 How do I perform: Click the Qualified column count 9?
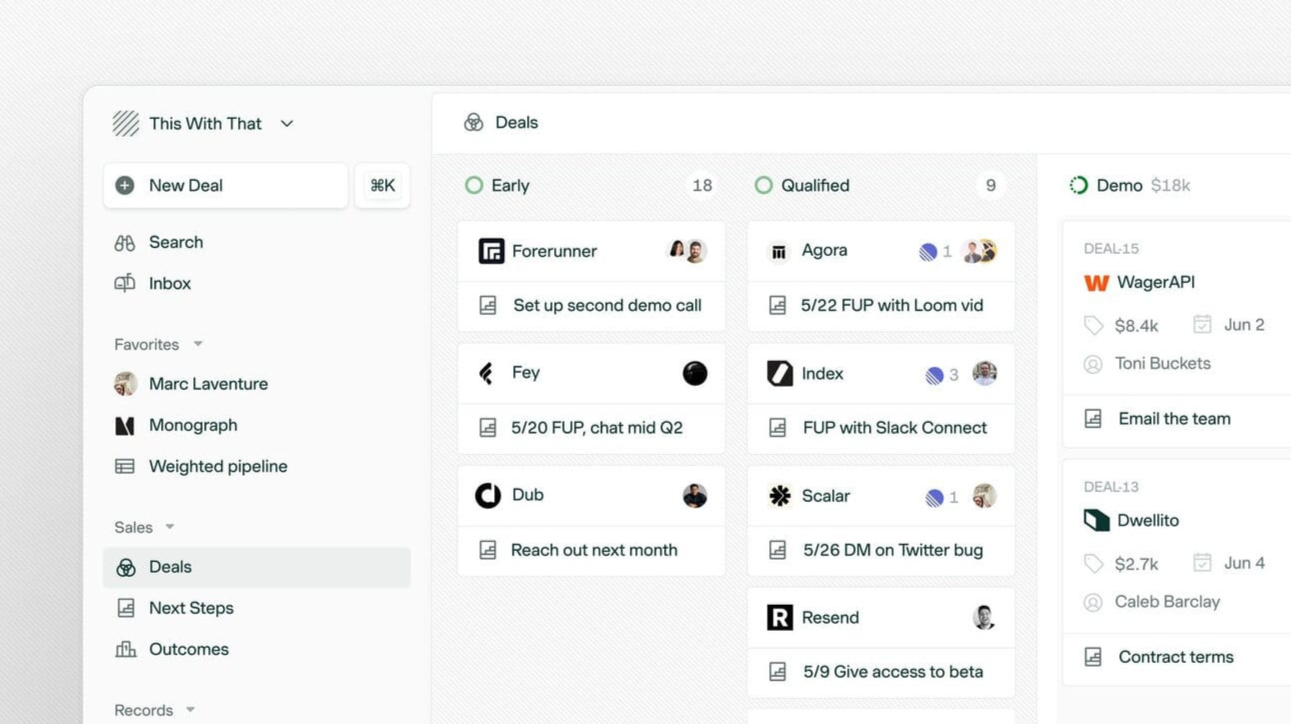991,185
